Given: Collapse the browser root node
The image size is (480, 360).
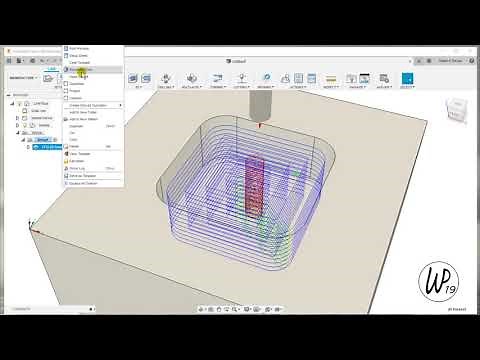Looking at the screenshot, I should [13, 103].
